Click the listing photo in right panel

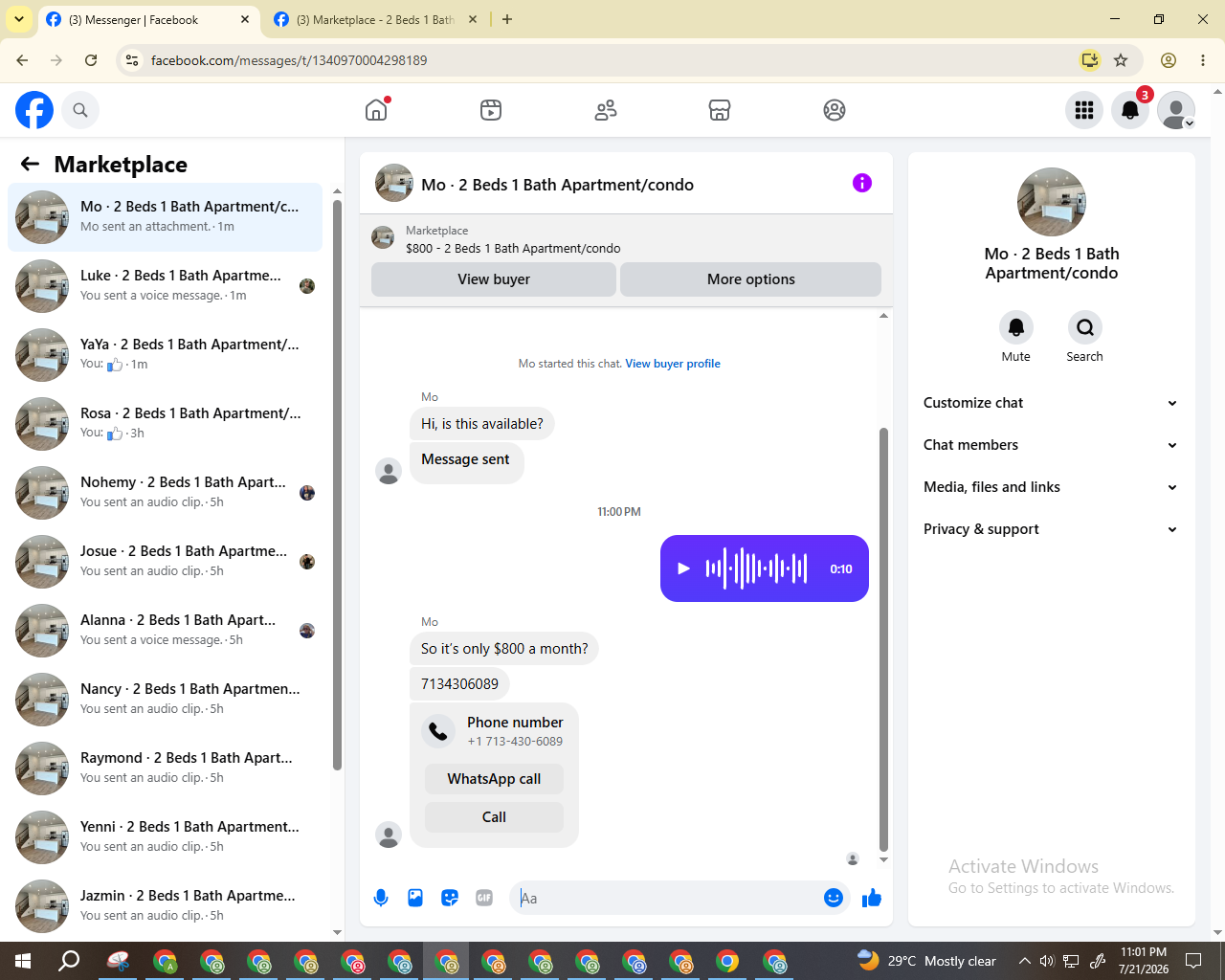click(x=1052, y=202)
